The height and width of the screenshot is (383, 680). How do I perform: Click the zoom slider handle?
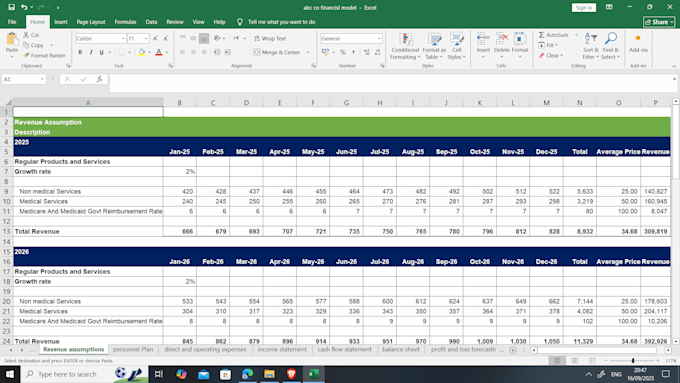point(633,360)
